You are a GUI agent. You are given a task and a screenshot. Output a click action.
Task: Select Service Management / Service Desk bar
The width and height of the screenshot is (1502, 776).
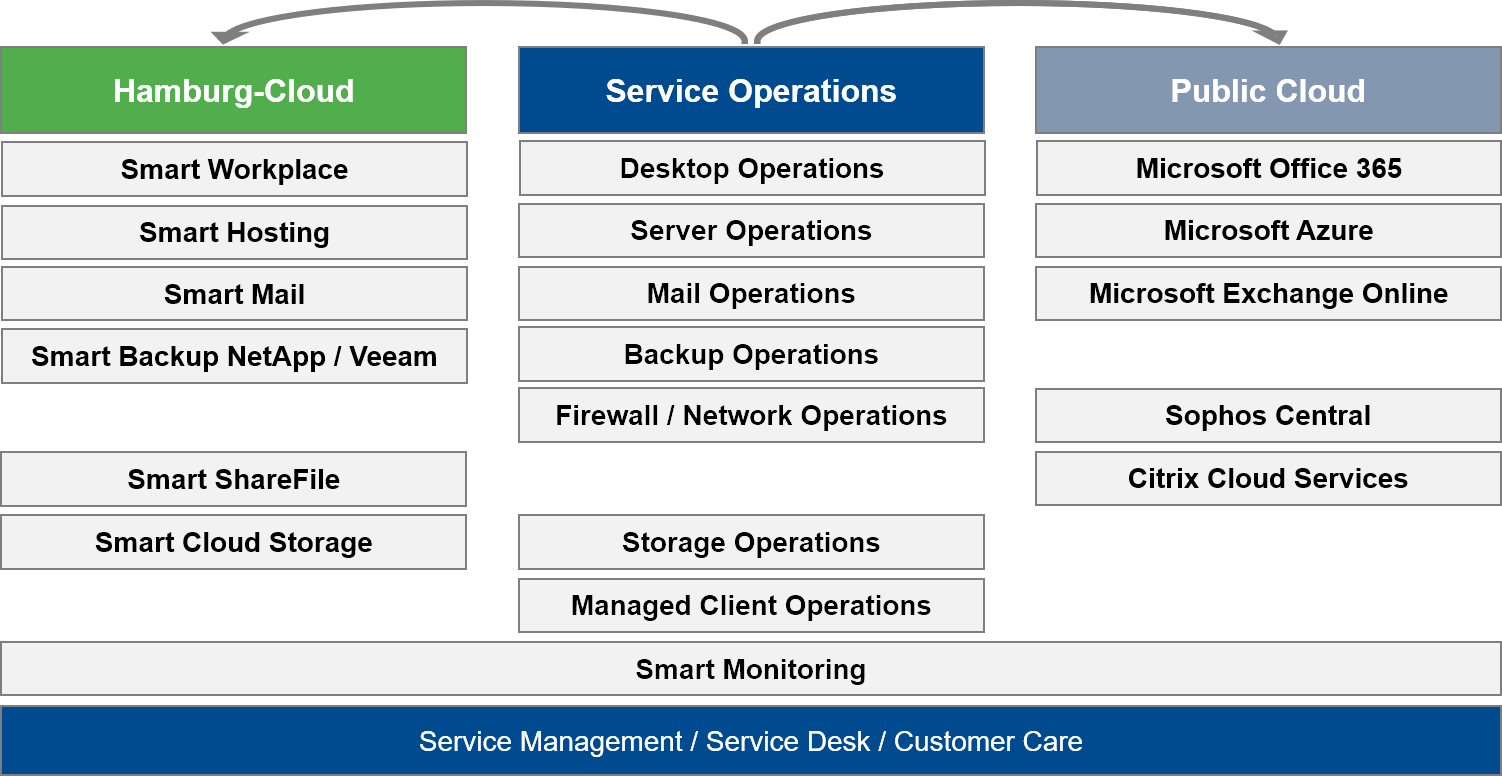tap(751, 741)
